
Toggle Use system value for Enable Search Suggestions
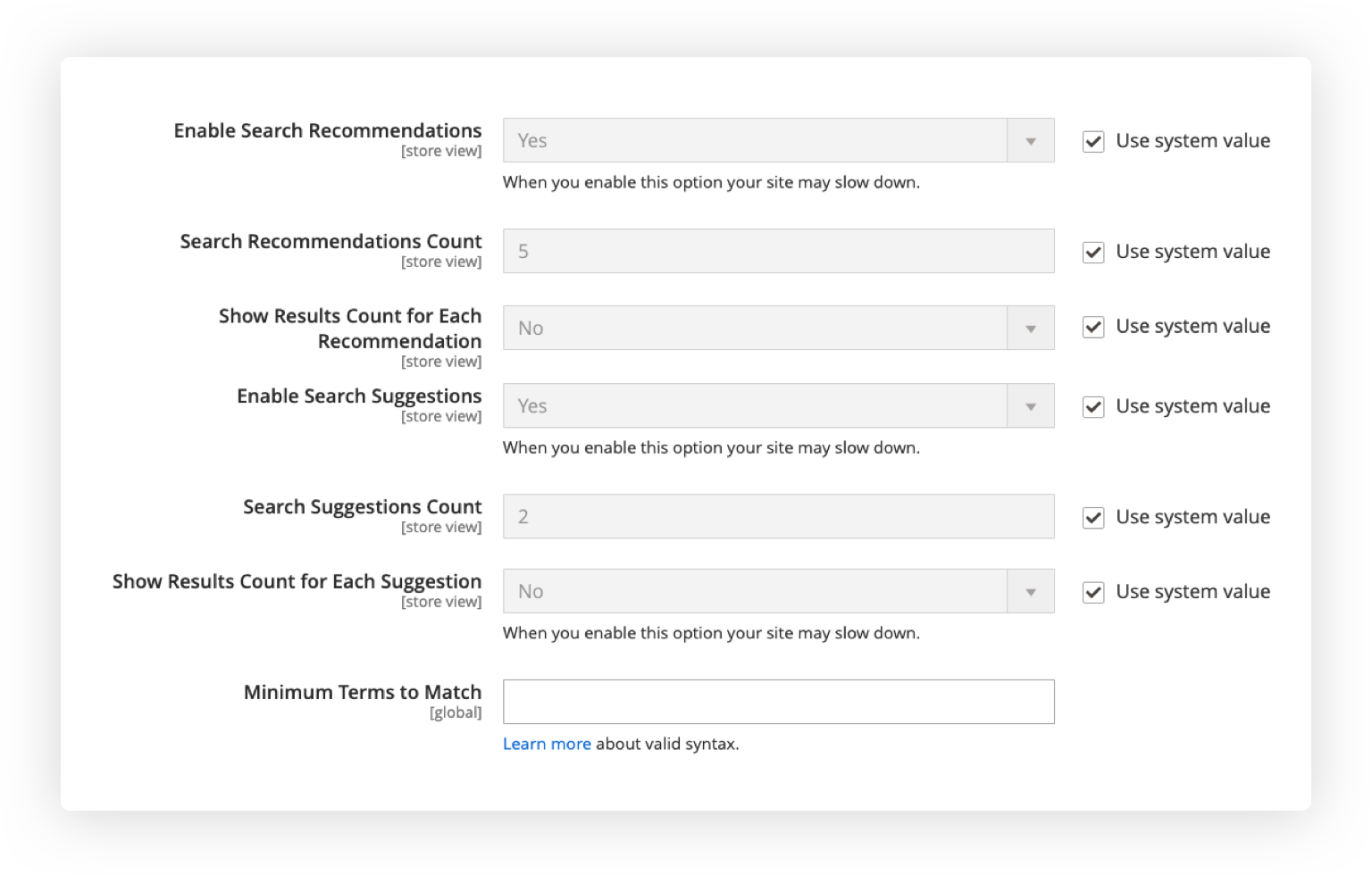click(x=1092, y=405)
